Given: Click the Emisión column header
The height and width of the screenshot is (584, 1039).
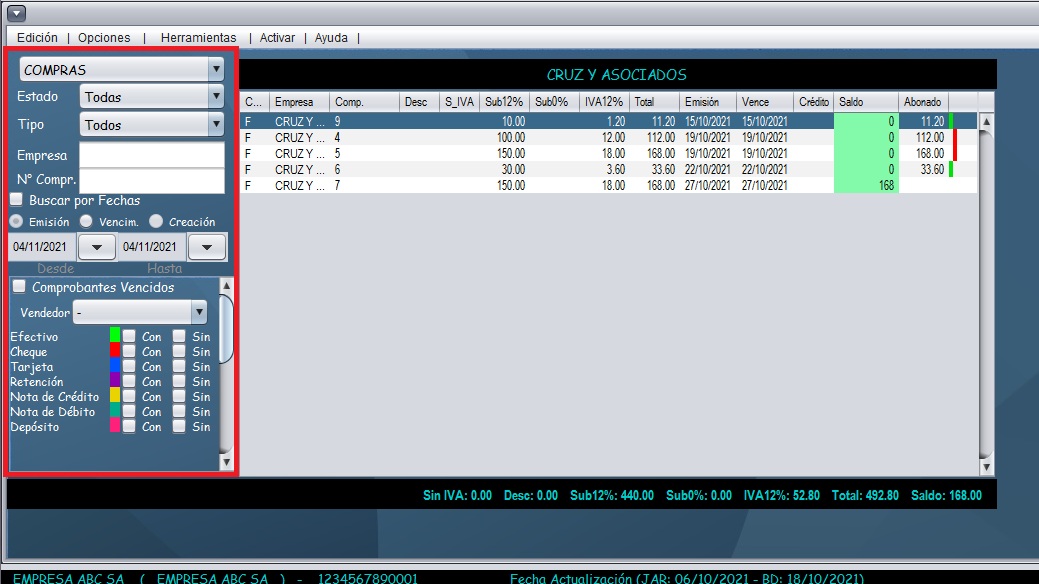Looking at the screenshot, I should [708, 102].
